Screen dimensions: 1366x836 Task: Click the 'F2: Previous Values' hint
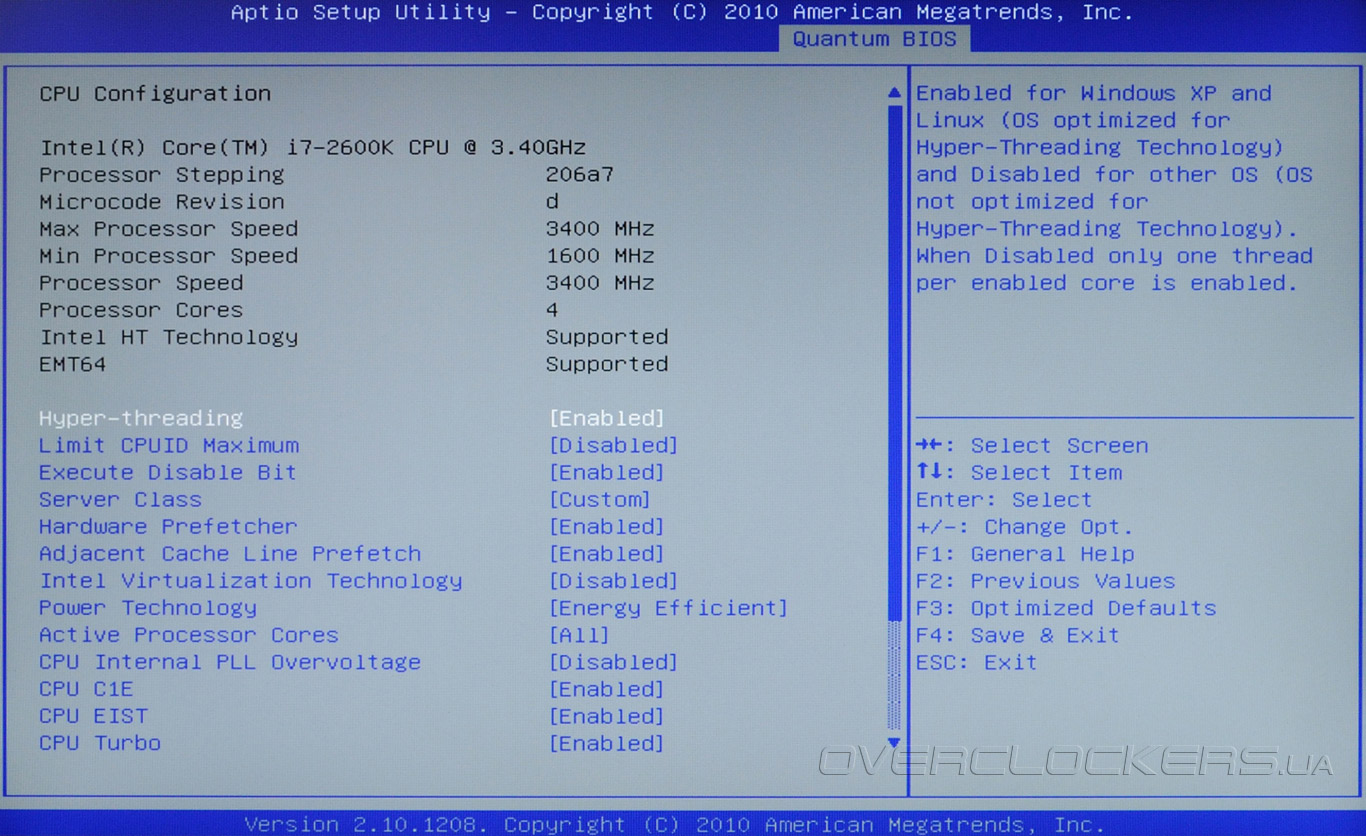(x=1046, y=580)
